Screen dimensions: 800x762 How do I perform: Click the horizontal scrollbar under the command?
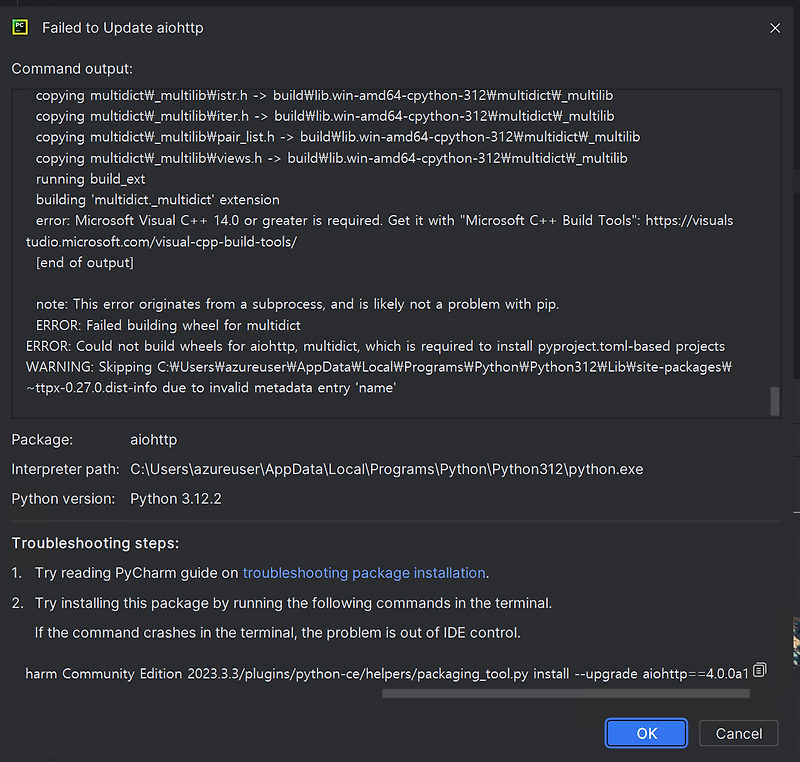tap(566, 694)
